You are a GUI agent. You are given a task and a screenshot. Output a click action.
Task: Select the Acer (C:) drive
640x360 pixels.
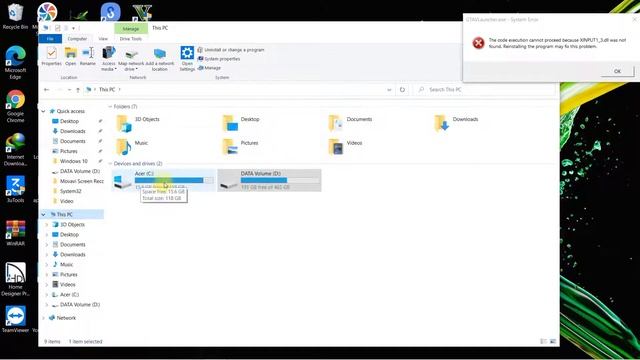tap(163, 180)
